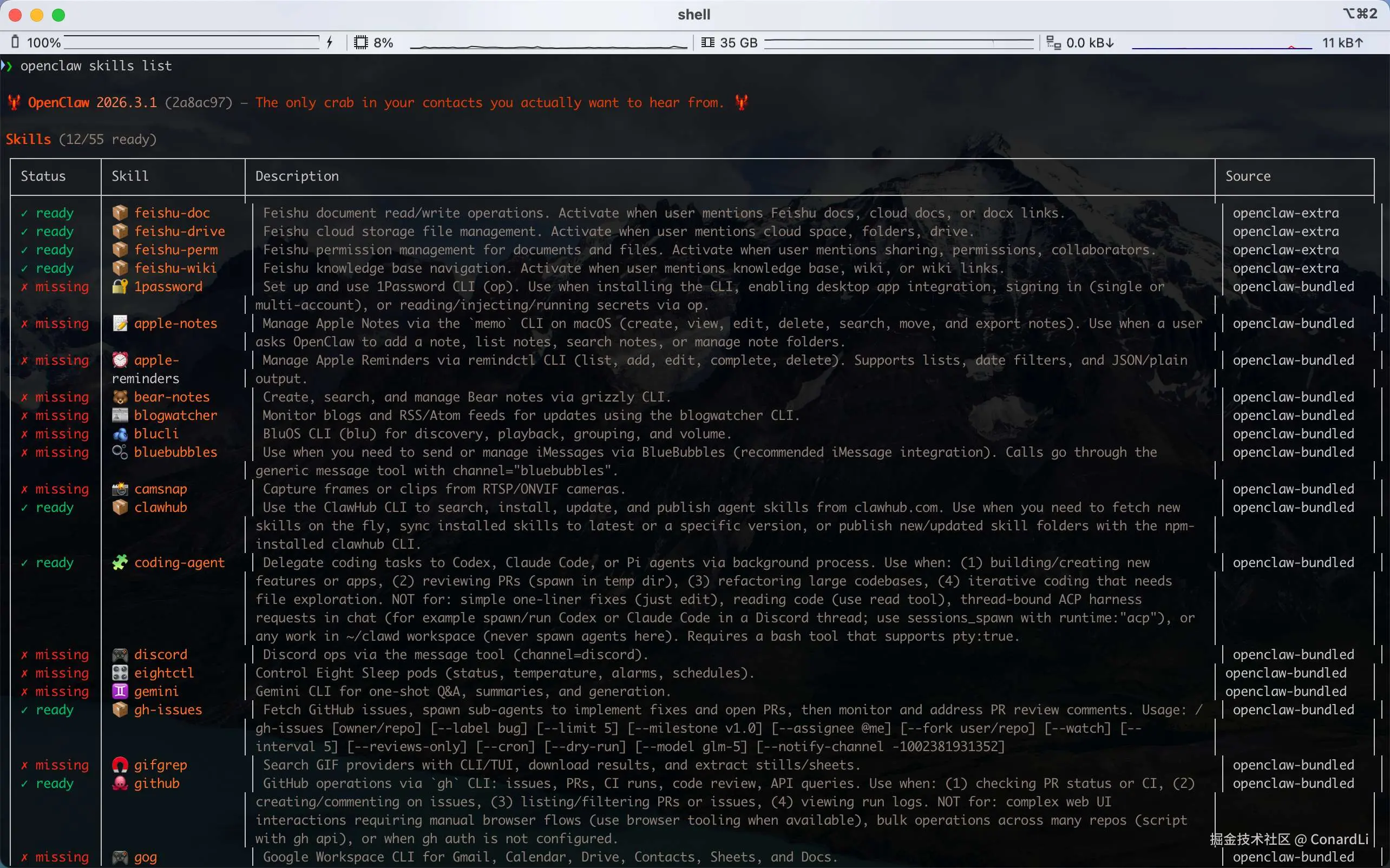Click the battery icon in the status bar
Image resolution: width=1390 pixels, height=868 pixels.
click(x=16, y=42)
